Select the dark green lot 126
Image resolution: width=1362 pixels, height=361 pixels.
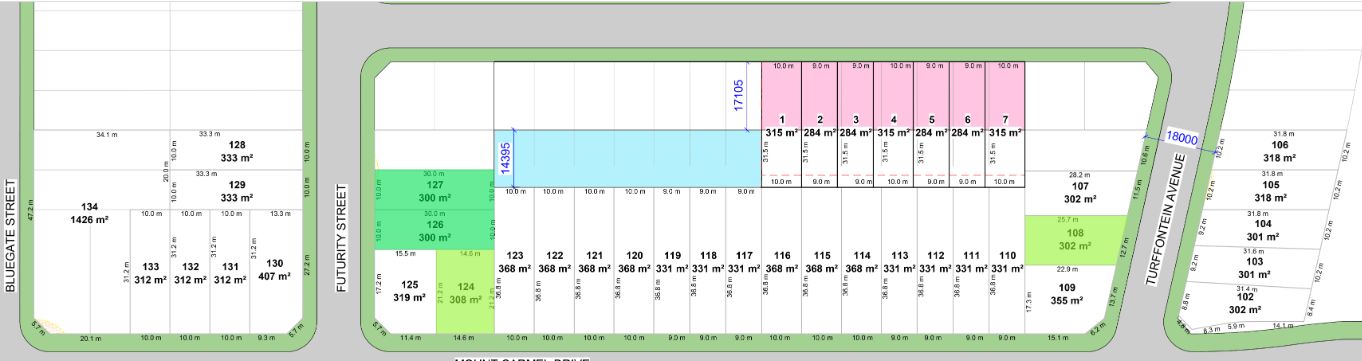[435, 230]
